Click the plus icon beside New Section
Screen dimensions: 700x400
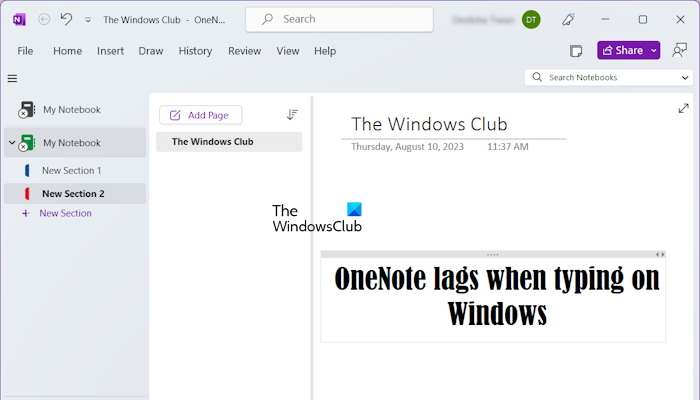(x=26, y=213)
